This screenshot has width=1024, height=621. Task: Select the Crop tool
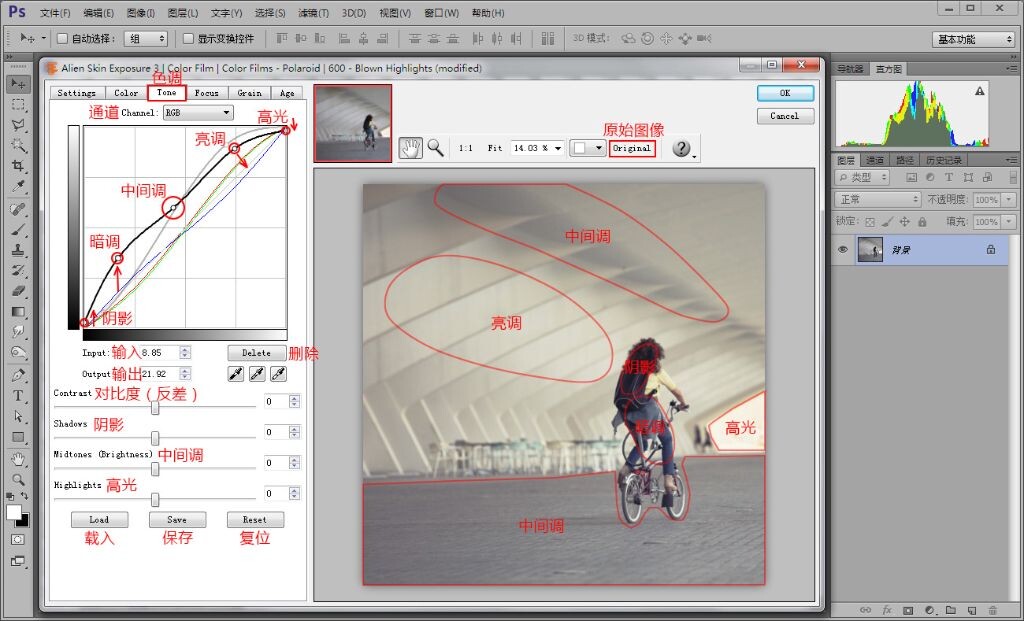tap(18, 166)
